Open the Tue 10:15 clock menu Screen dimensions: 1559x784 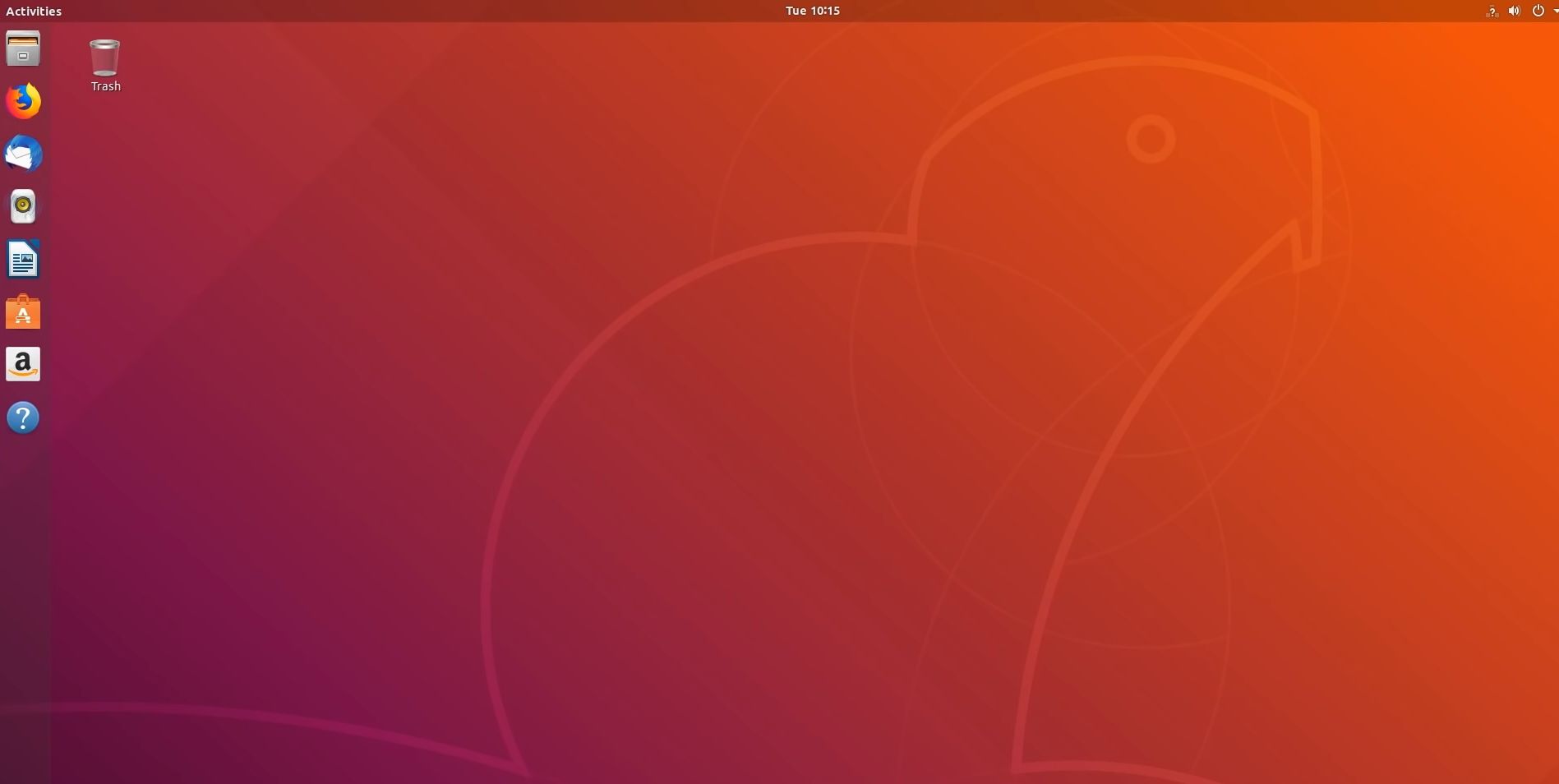tap(812, 11)
